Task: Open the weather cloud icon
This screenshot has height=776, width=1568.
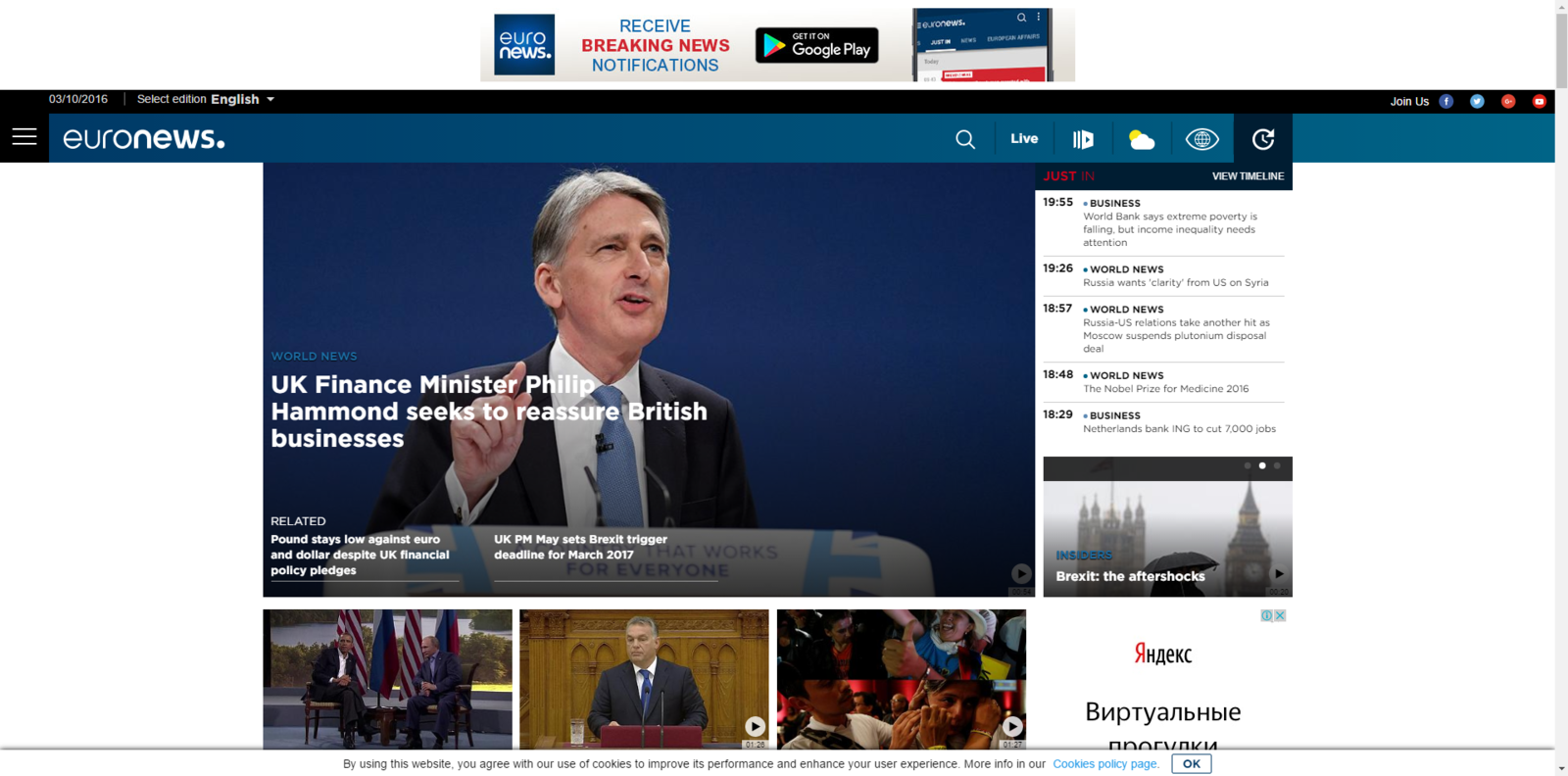Action: click(1142, 140)
